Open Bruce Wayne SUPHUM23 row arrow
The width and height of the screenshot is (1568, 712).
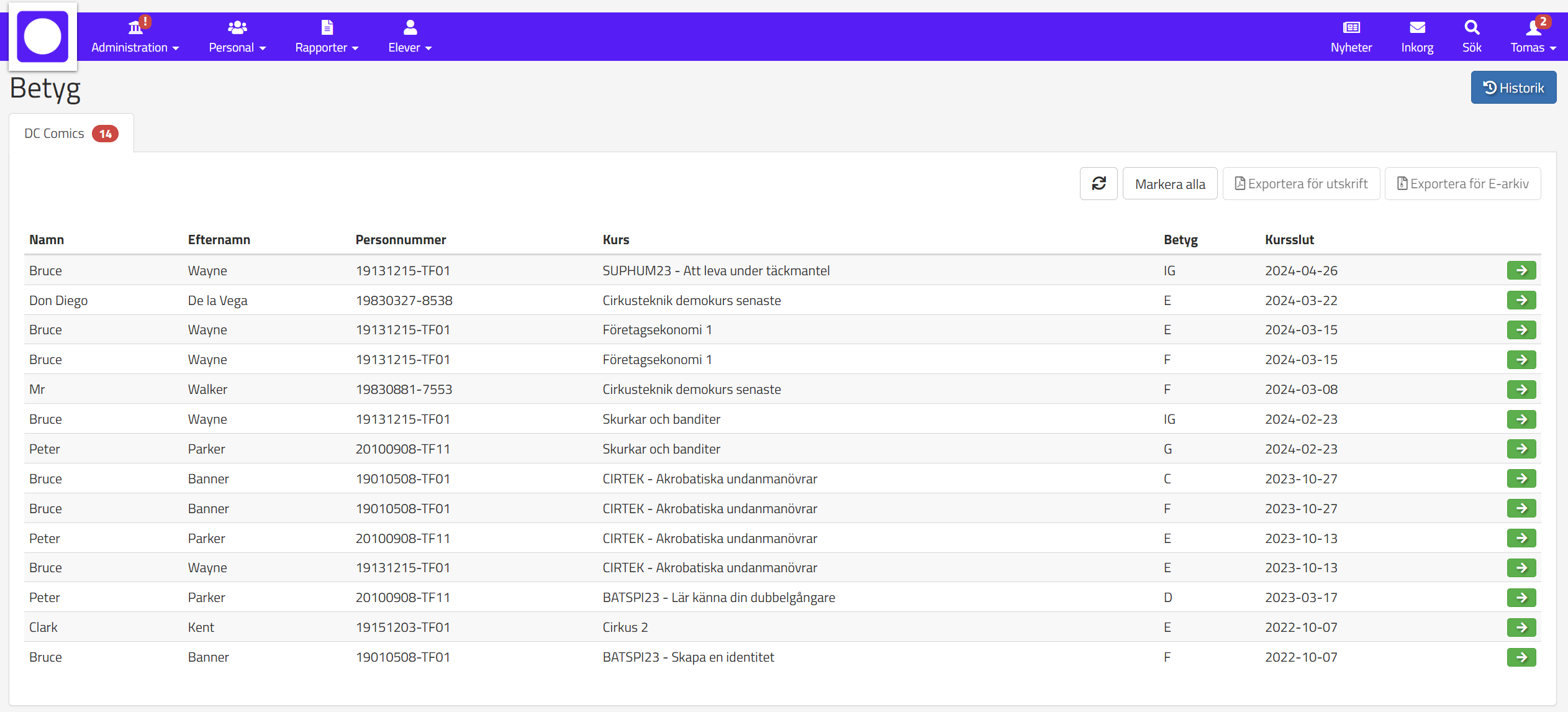point(1521,271)
